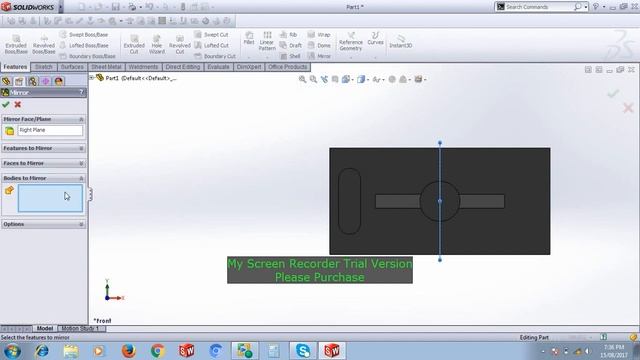Viewport: 640px width, 360px height.
Task: Expand the Faces to Mirror section
Action: click(81, 163)
